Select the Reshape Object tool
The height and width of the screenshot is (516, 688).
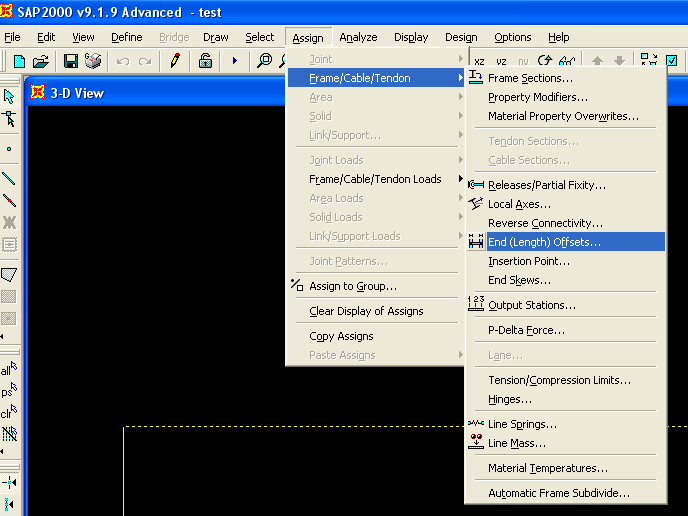[x=9, y=118]
